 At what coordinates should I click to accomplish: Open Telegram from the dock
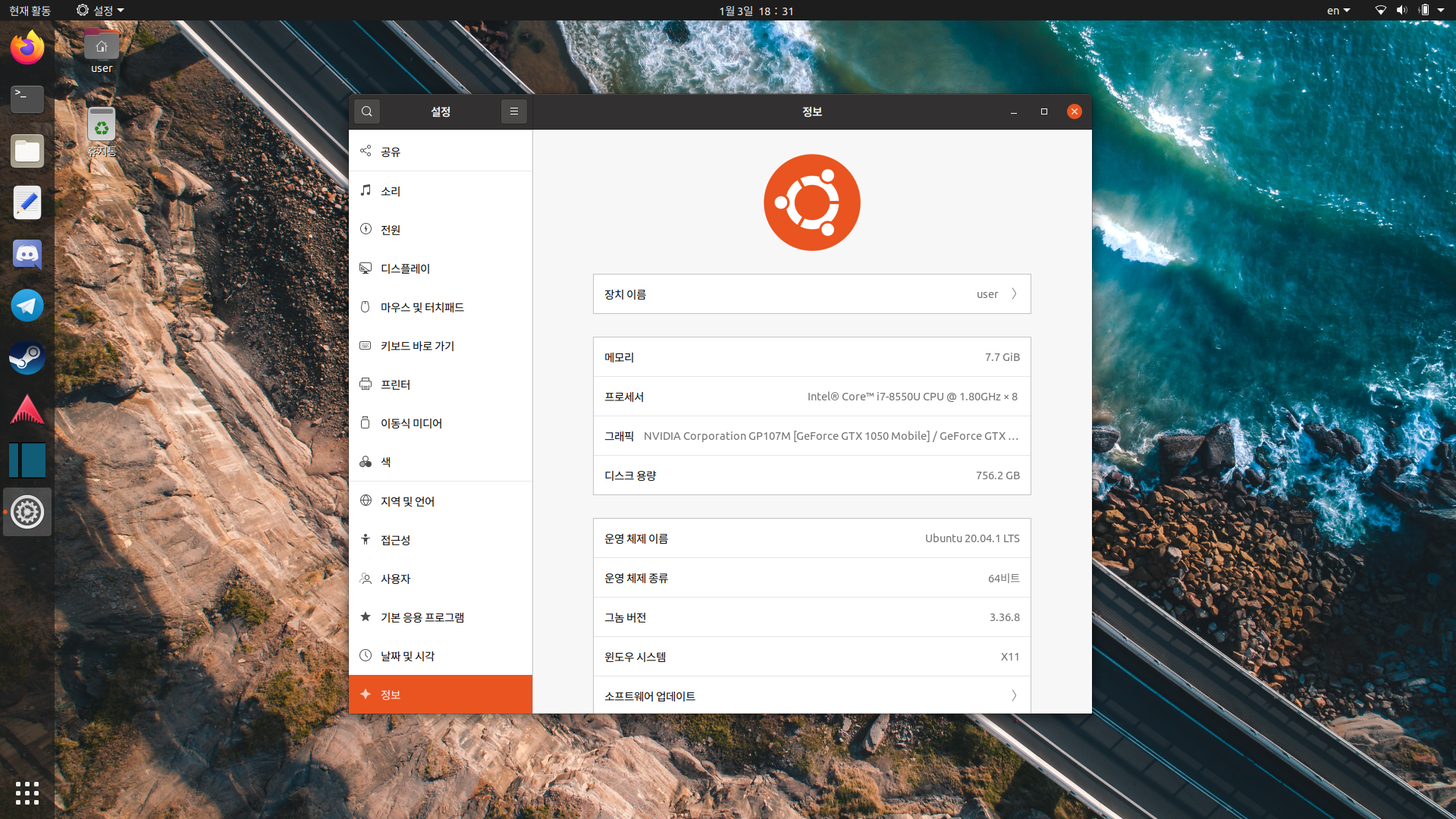pyautogui.click(x=27, y=306)
